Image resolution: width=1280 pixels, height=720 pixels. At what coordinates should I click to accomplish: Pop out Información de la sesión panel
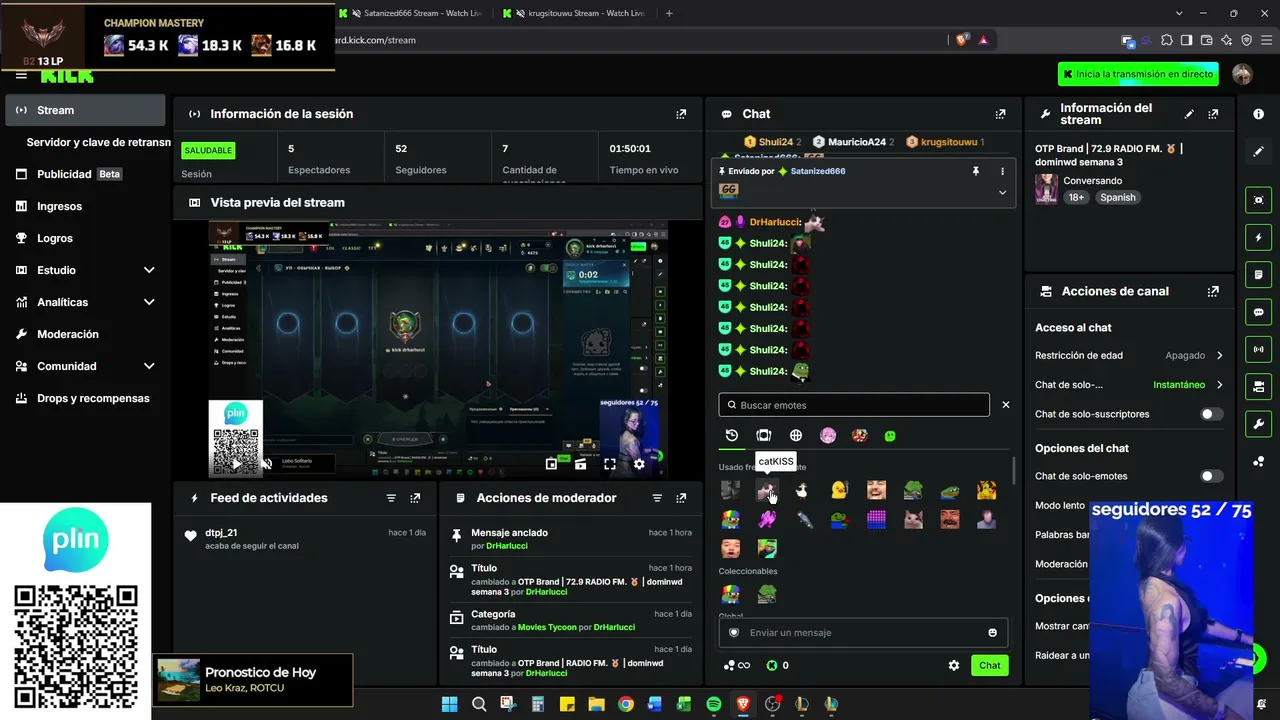point(681,114)
